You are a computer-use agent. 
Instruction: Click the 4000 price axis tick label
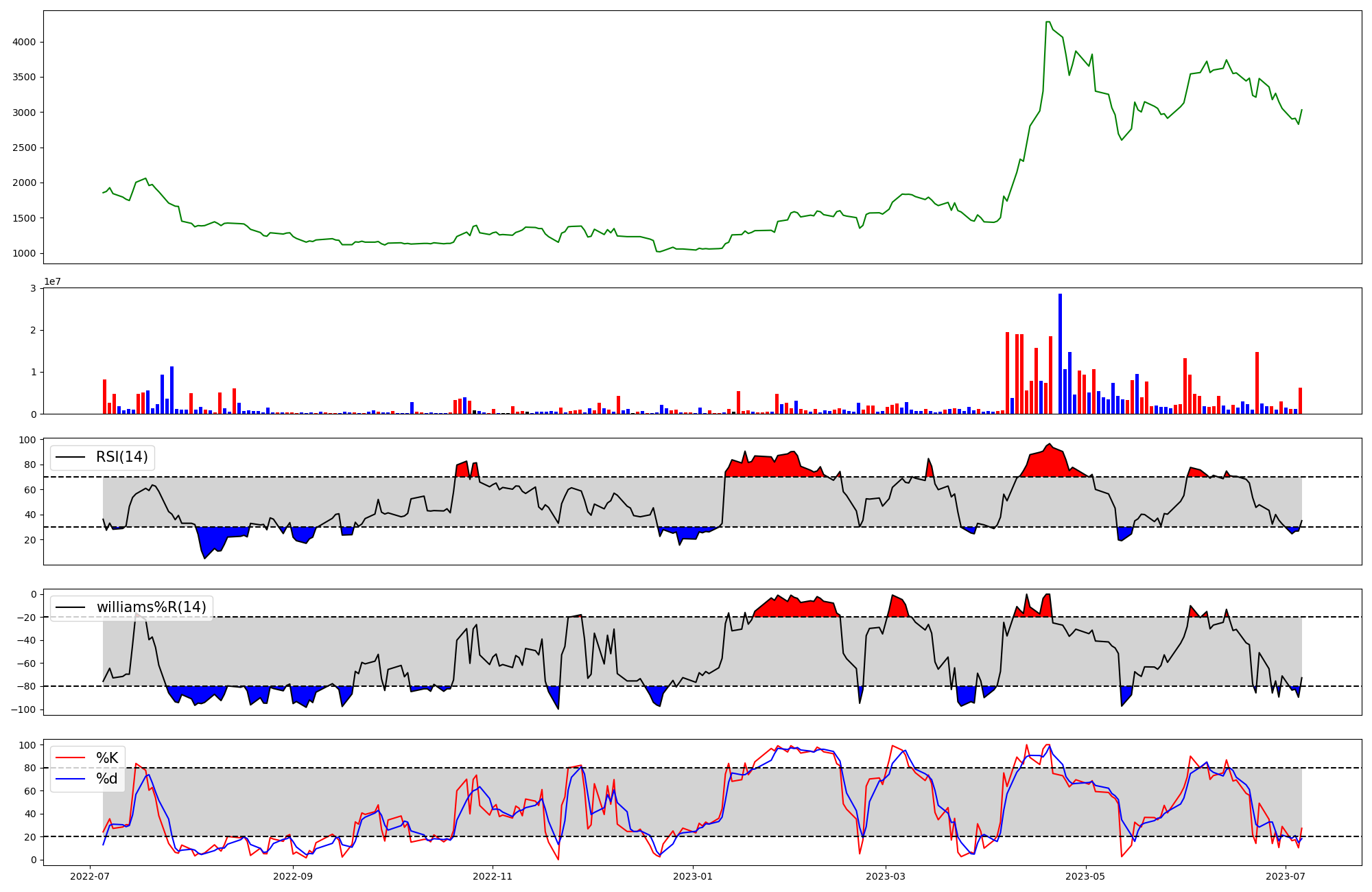point(25,42)
